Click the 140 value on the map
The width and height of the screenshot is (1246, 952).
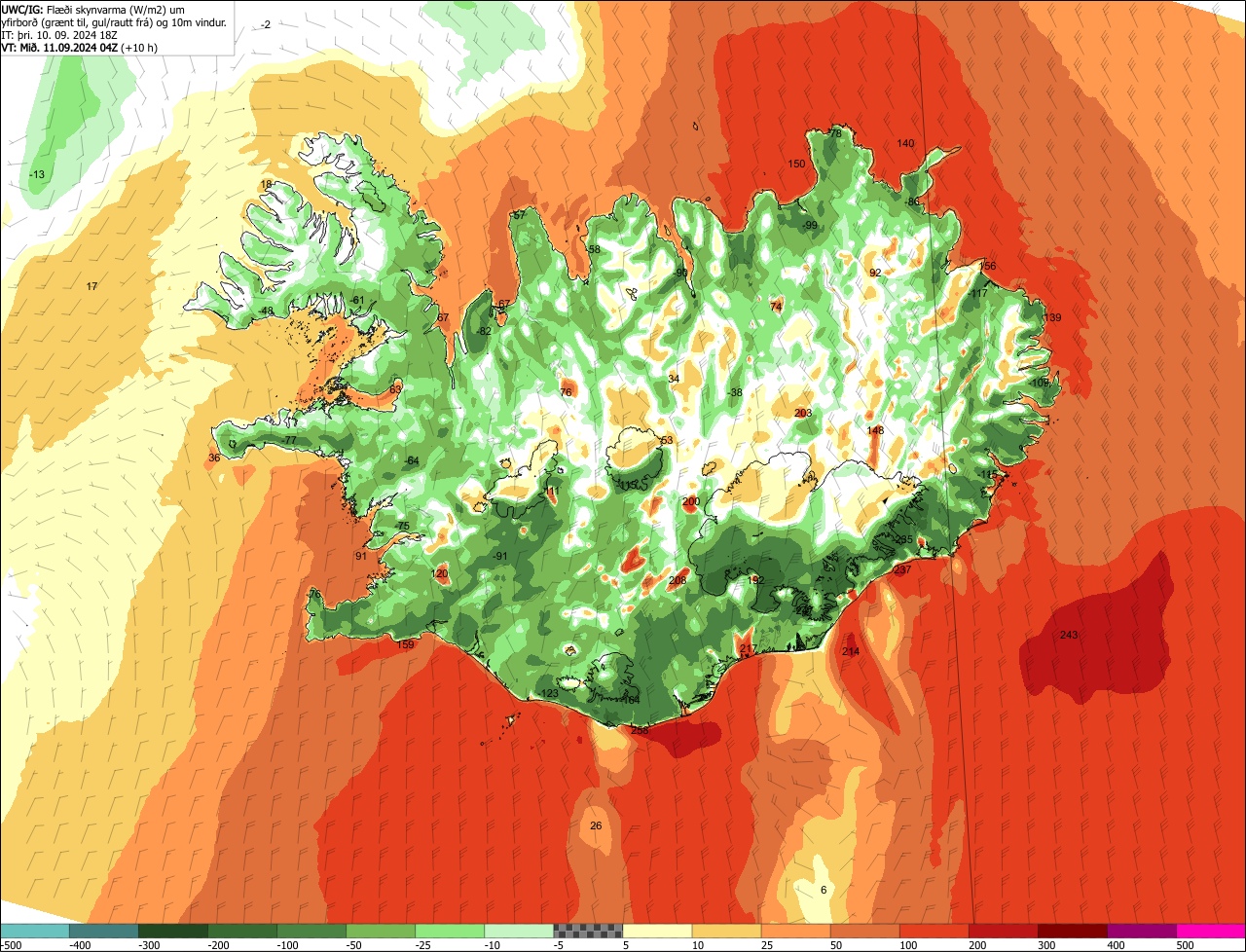click(x=905, y=143)
